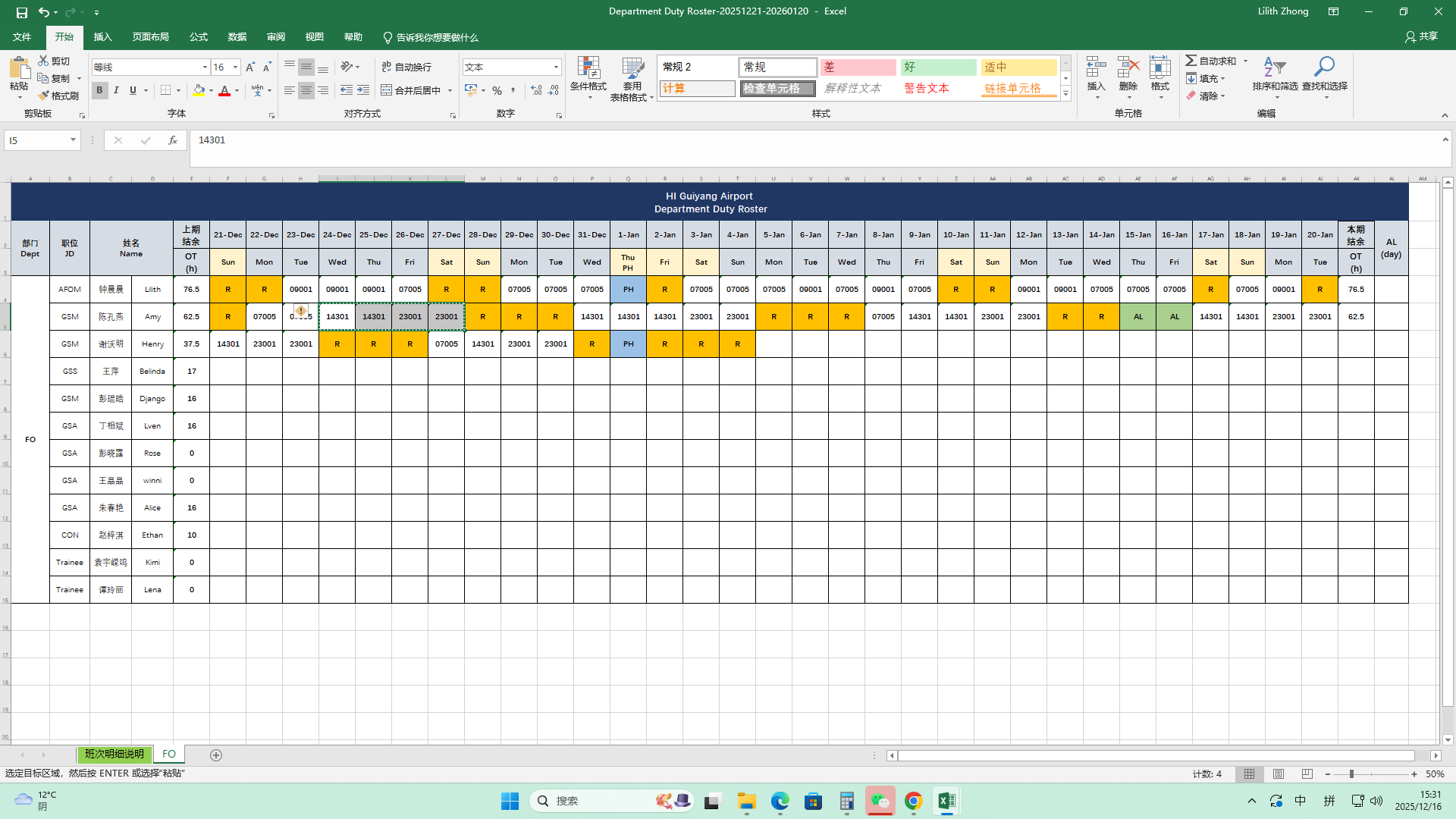Screen dimensions: 1456x819
Task: Toggle Bold formatting button
Action: (99, 90)
